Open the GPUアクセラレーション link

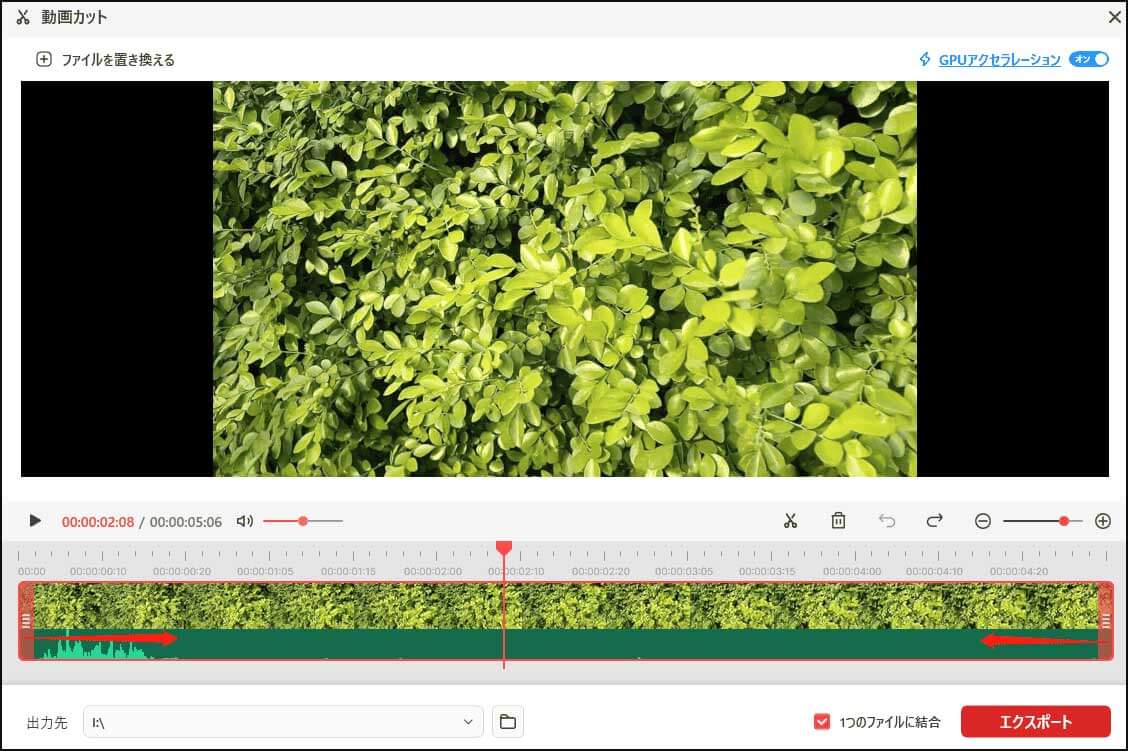[x=999, y=60]
